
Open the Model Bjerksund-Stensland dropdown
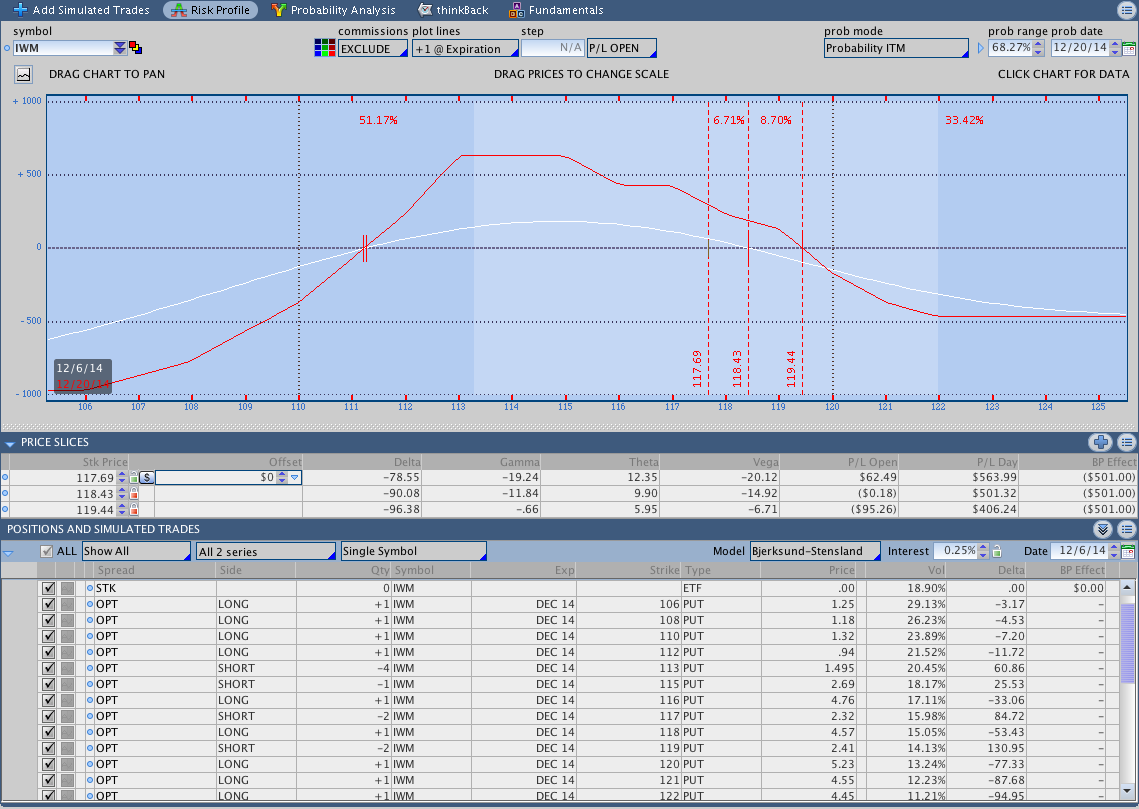tap(815, 551)
